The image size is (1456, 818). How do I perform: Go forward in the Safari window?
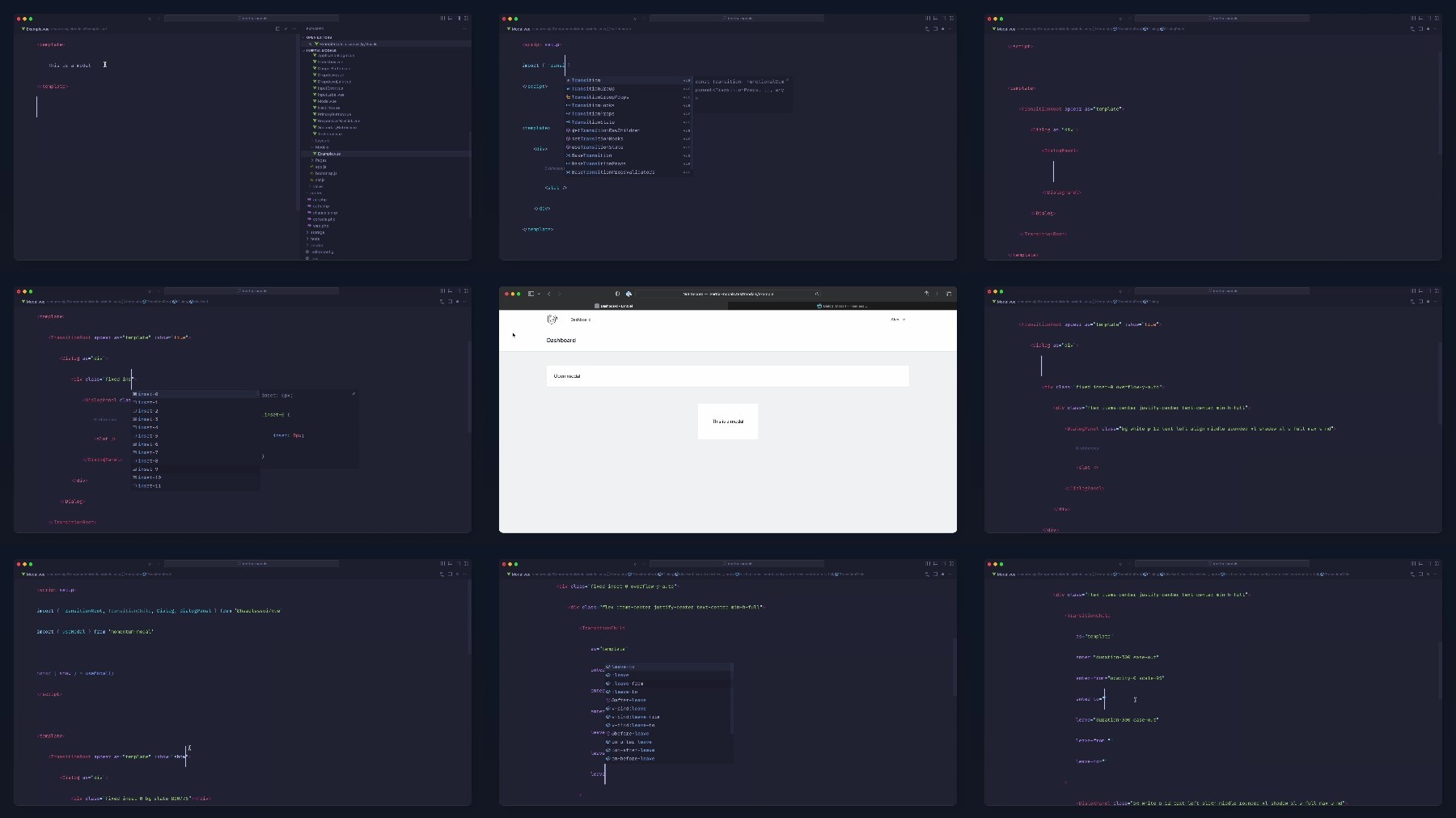pos(559,294)
